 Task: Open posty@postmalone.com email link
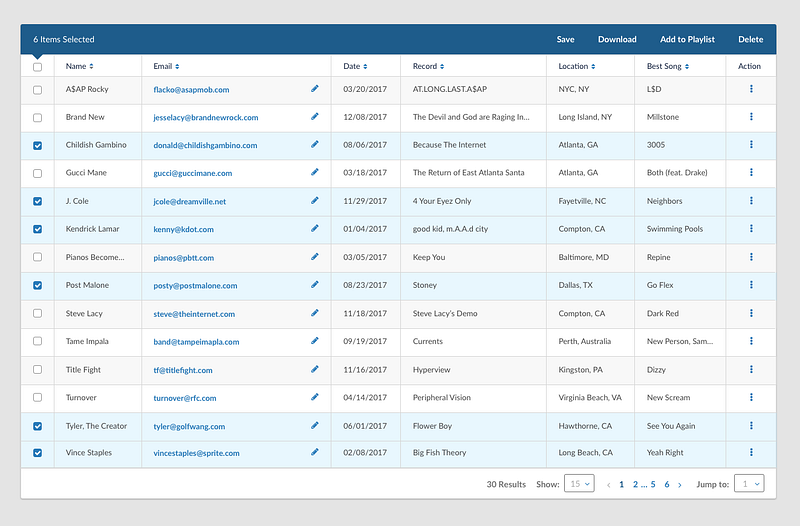195,286
